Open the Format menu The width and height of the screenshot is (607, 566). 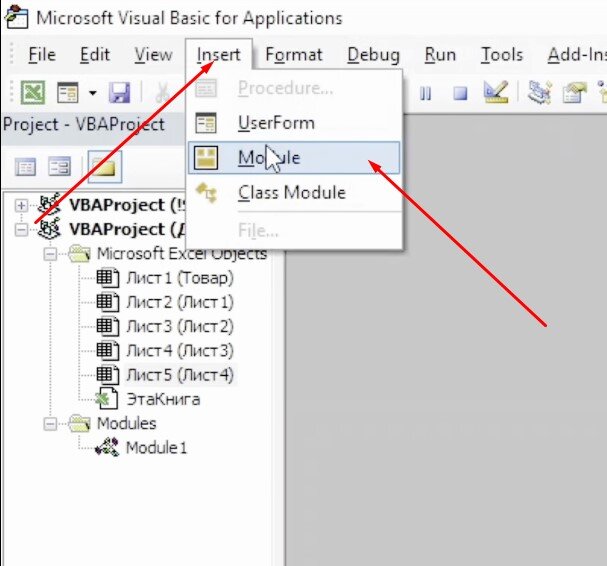pos(294,55)
